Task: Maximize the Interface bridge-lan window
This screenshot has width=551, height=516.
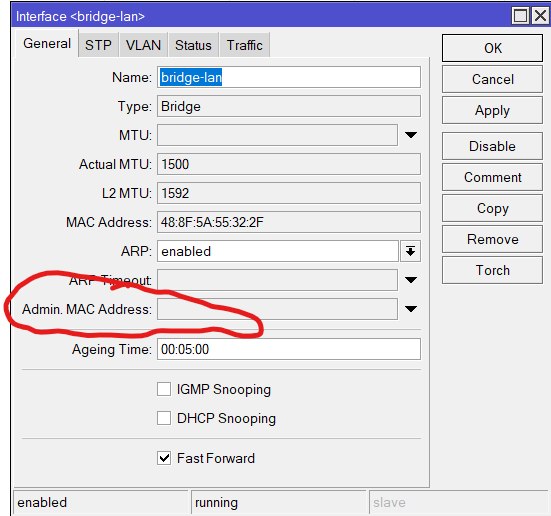Action: pyautogui.click(x=520, y=16)
